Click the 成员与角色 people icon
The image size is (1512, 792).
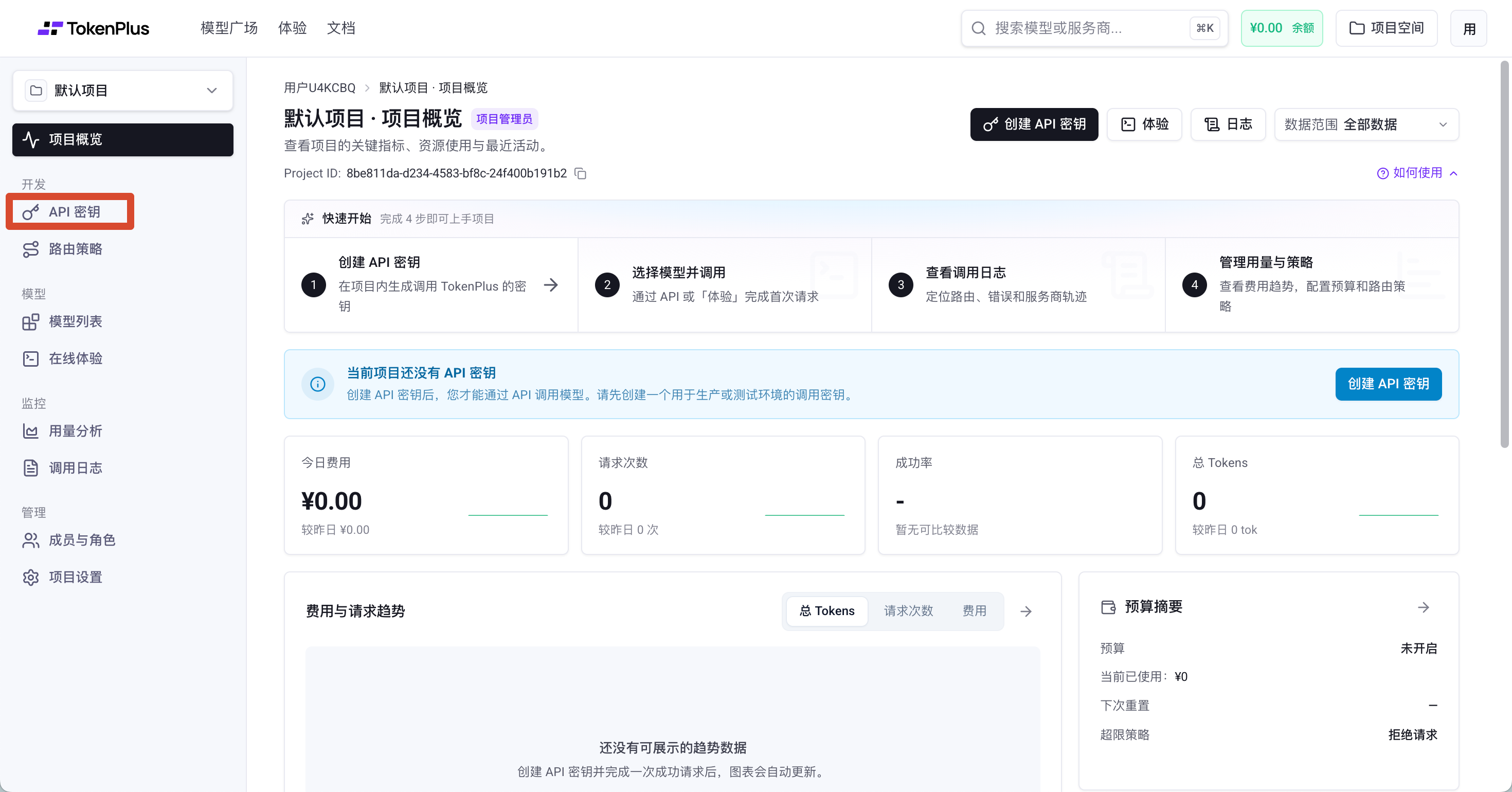coord(30,540)
